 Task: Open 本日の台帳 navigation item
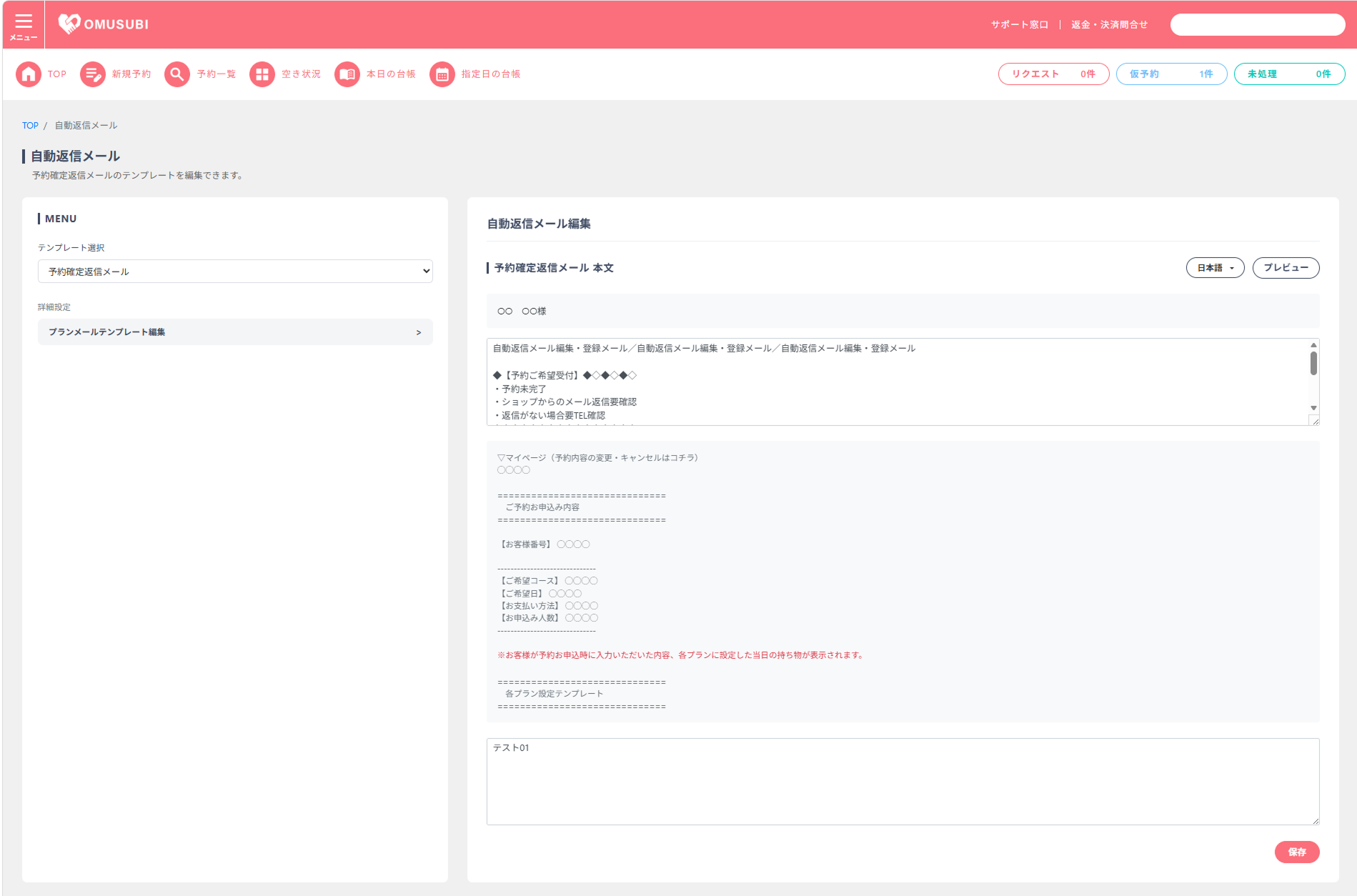(392, 74)
